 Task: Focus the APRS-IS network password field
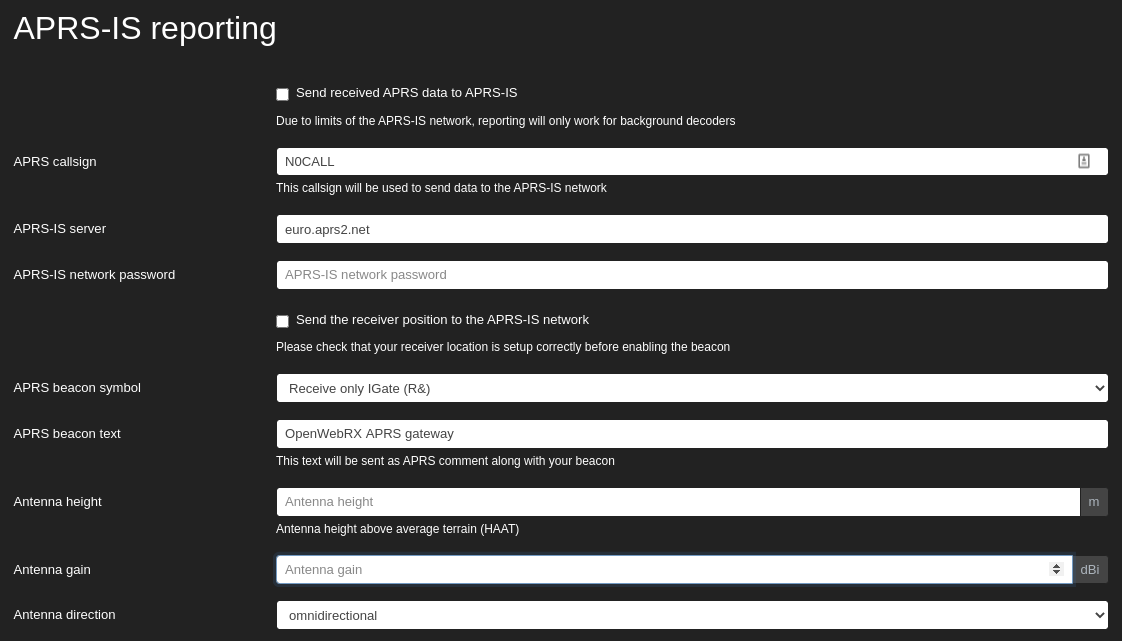point(692,275)
